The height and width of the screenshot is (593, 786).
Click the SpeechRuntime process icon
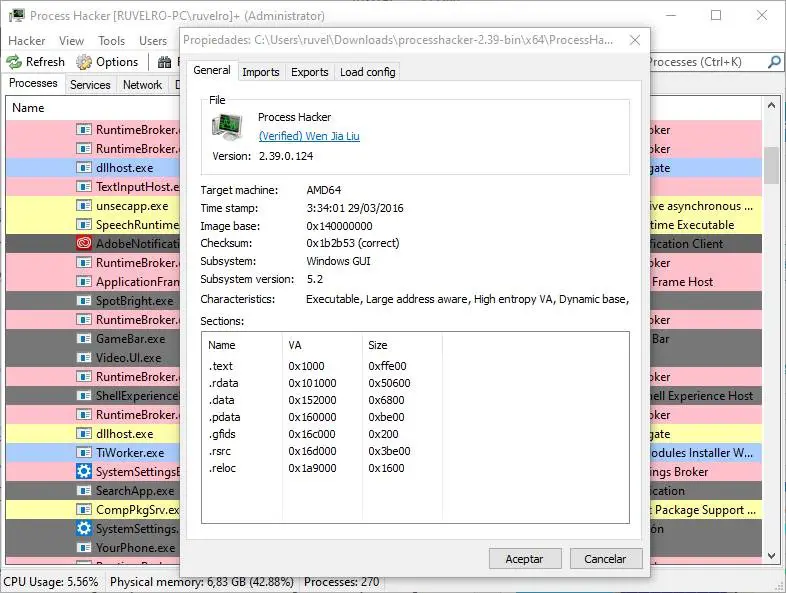[x=84, y=225]
